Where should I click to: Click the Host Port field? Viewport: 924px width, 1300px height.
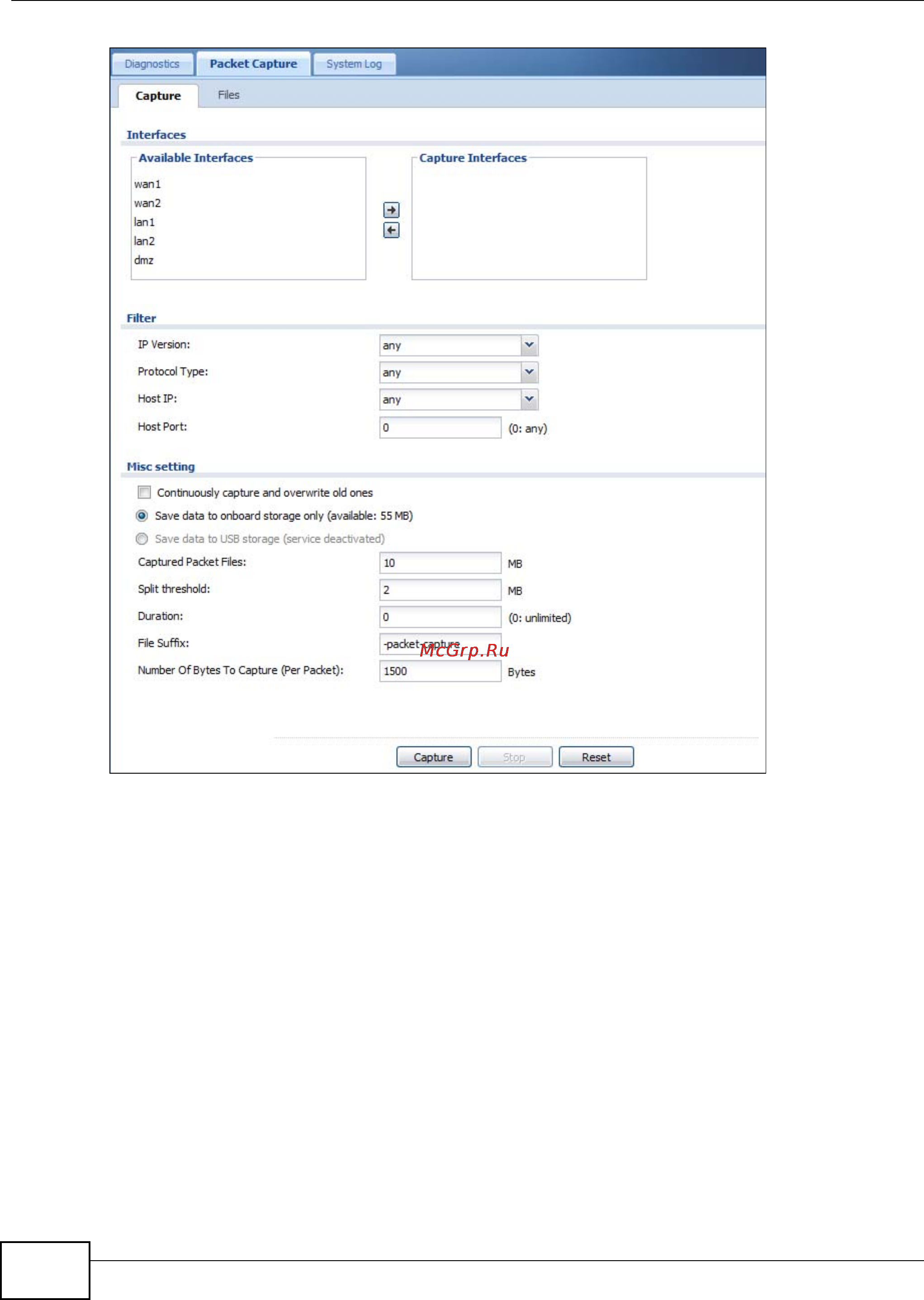(x=441, y=428)
